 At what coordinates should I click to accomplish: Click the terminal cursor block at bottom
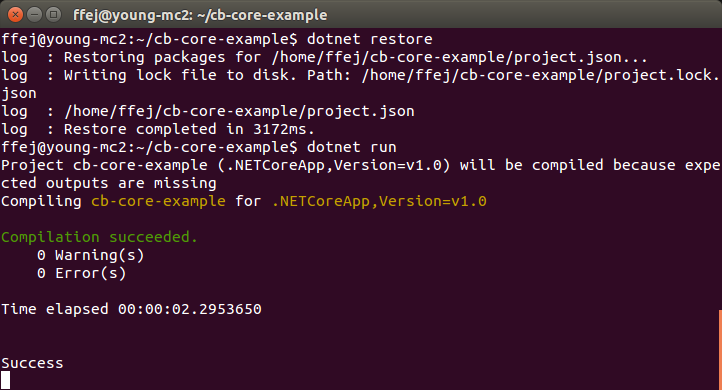point(5,380)
